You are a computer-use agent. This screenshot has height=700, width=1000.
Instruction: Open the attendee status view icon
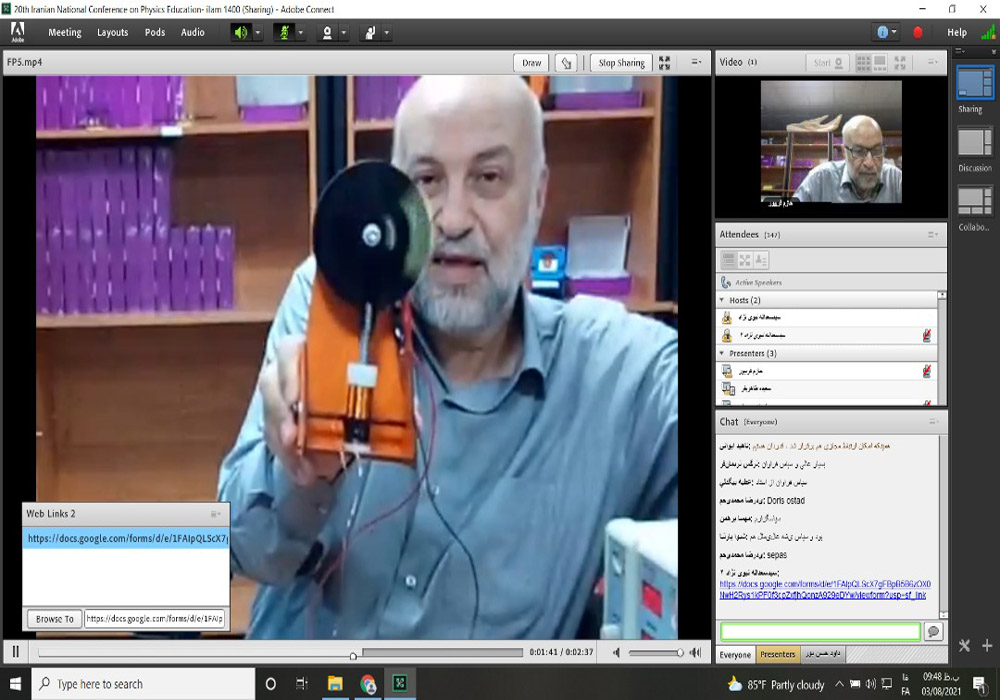point(761,260)
